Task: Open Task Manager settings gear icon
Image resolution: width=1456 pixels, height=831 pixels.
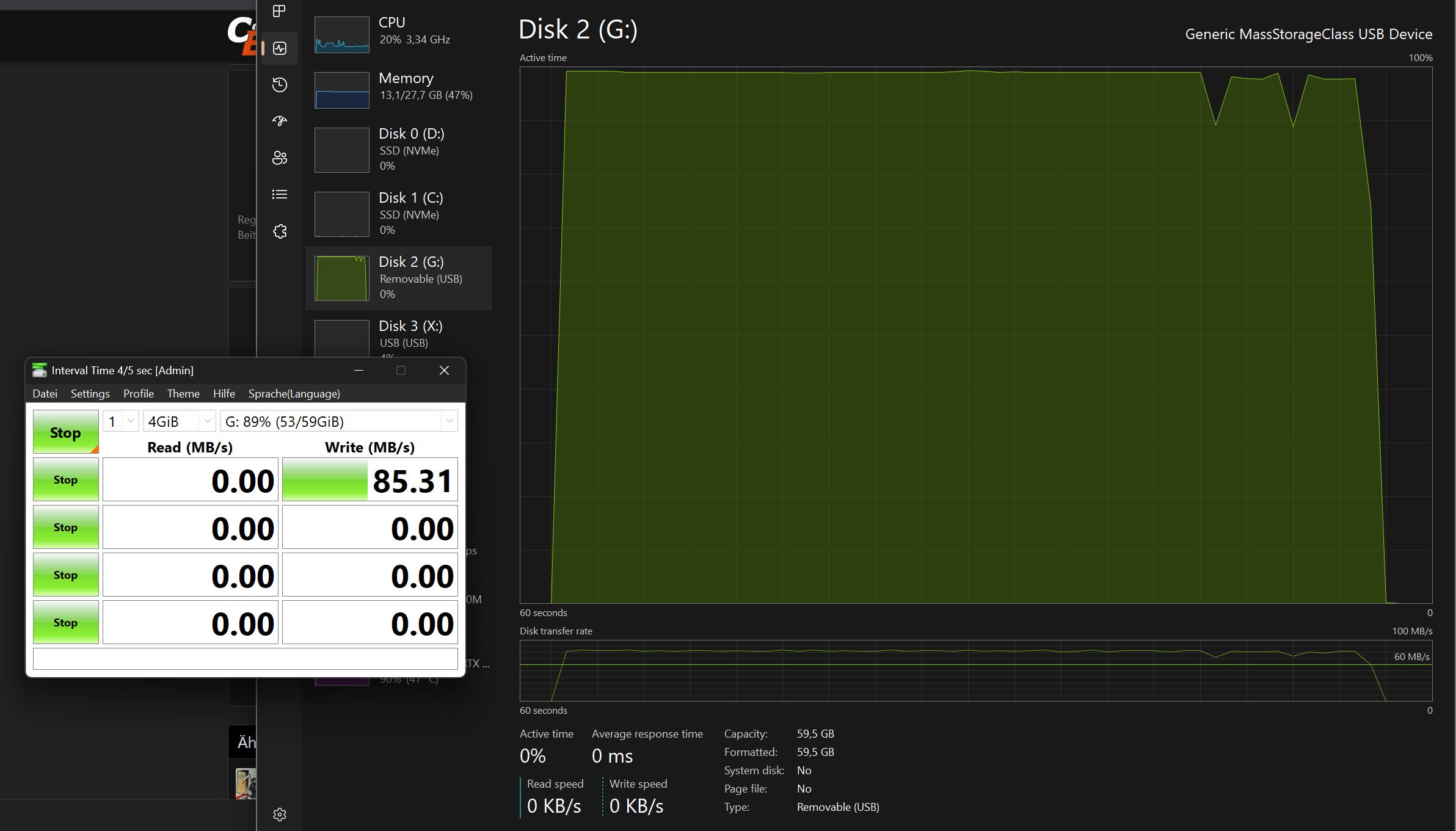Action: click(x=280, y=815)
